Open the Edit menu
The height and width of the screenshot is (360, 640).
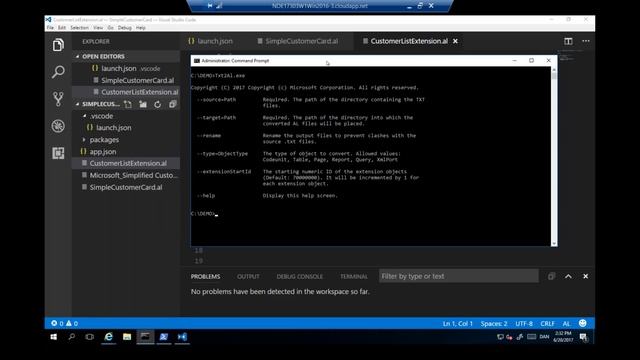62,28
